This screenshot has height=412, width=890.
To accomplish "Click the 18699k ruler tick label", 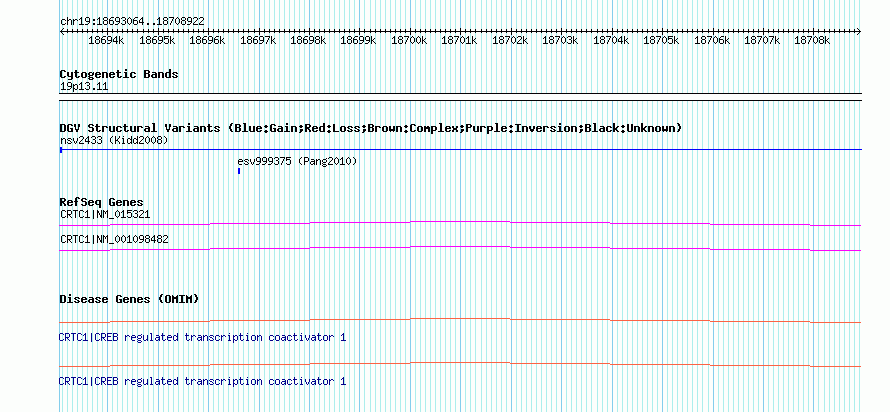I will [x=358, y=41].
